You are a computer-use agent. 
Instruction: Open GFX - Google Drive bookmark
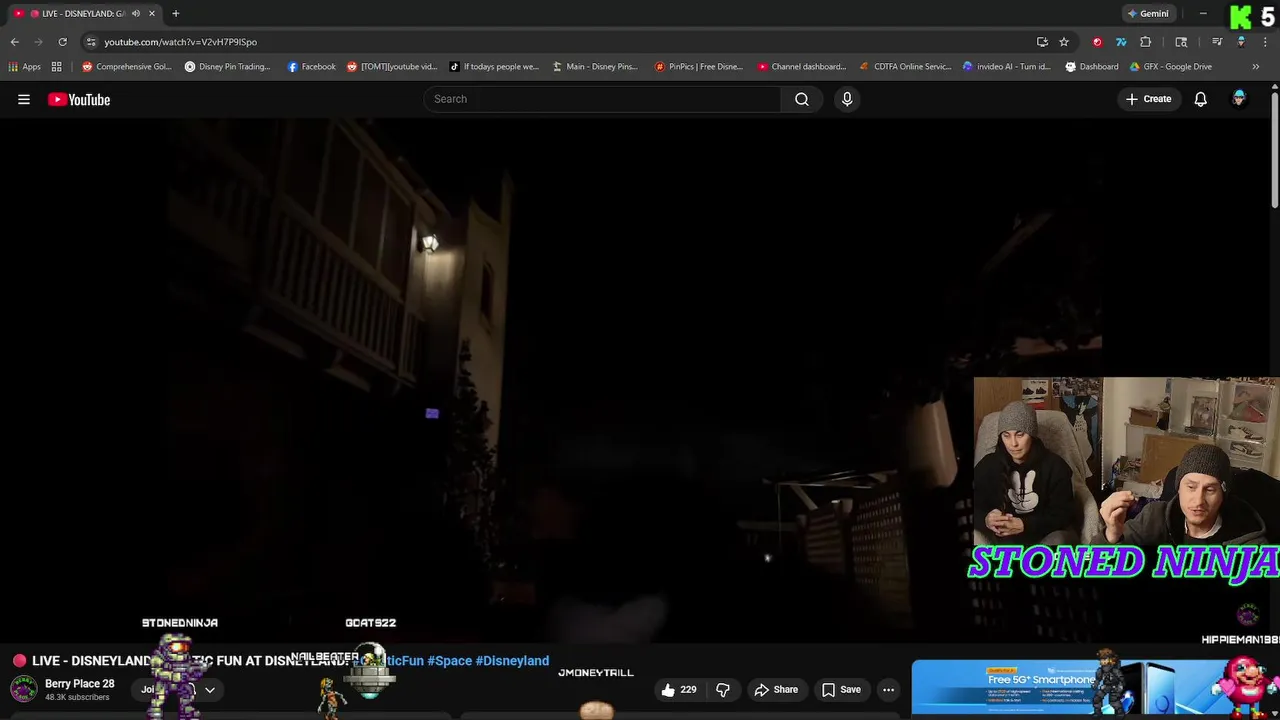[x=1170, y=67]
